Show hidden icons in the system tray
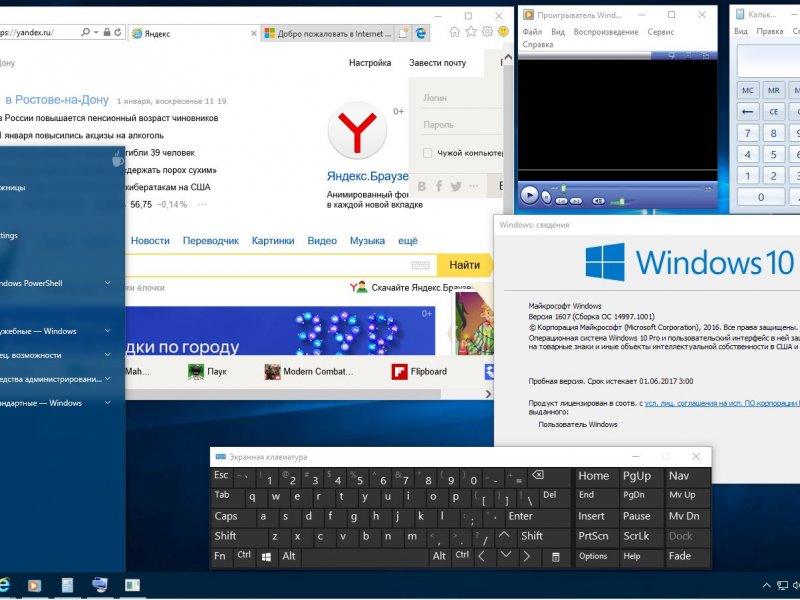This screenshot has width=800, height=600. tap(766, 585)
